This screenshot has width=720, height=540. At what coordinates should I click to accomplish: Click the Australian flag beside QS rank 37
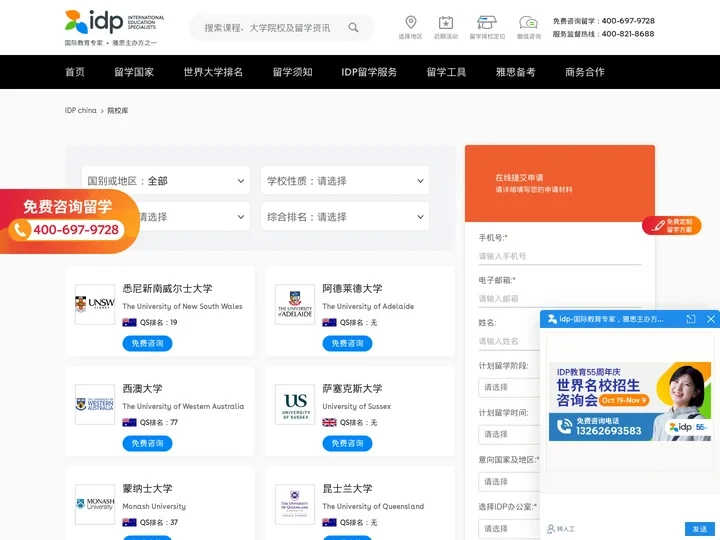coord(129,523)
